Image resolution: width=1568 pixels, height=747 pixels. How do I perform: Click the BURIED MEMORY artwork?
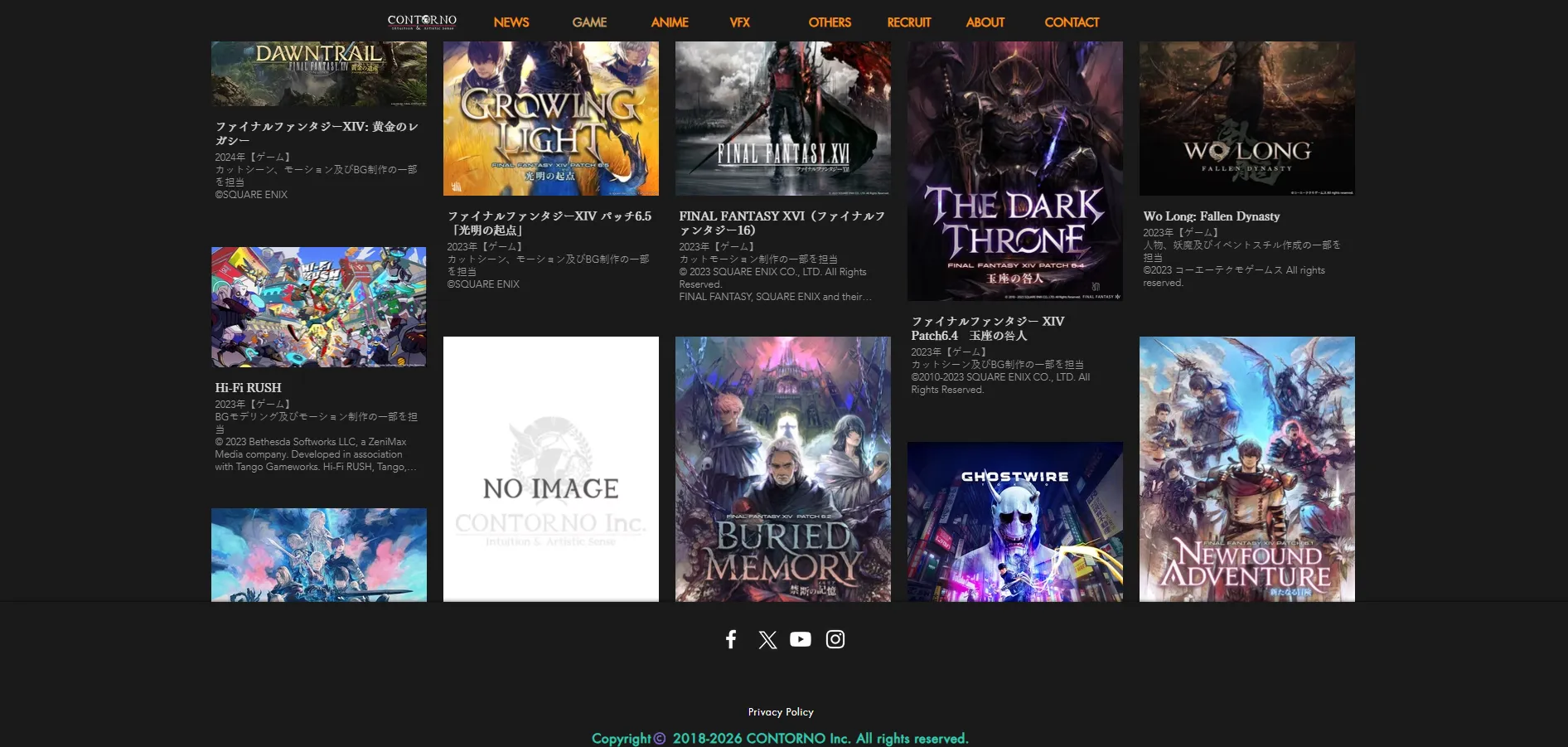(782, 468)
